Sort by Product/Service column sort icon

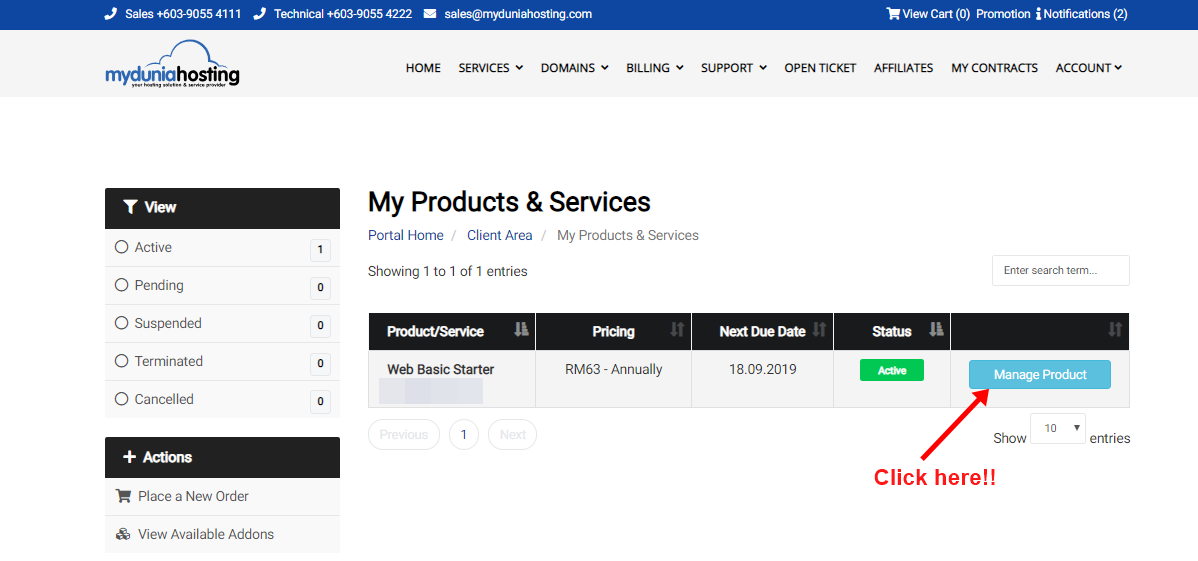[520, 330]
